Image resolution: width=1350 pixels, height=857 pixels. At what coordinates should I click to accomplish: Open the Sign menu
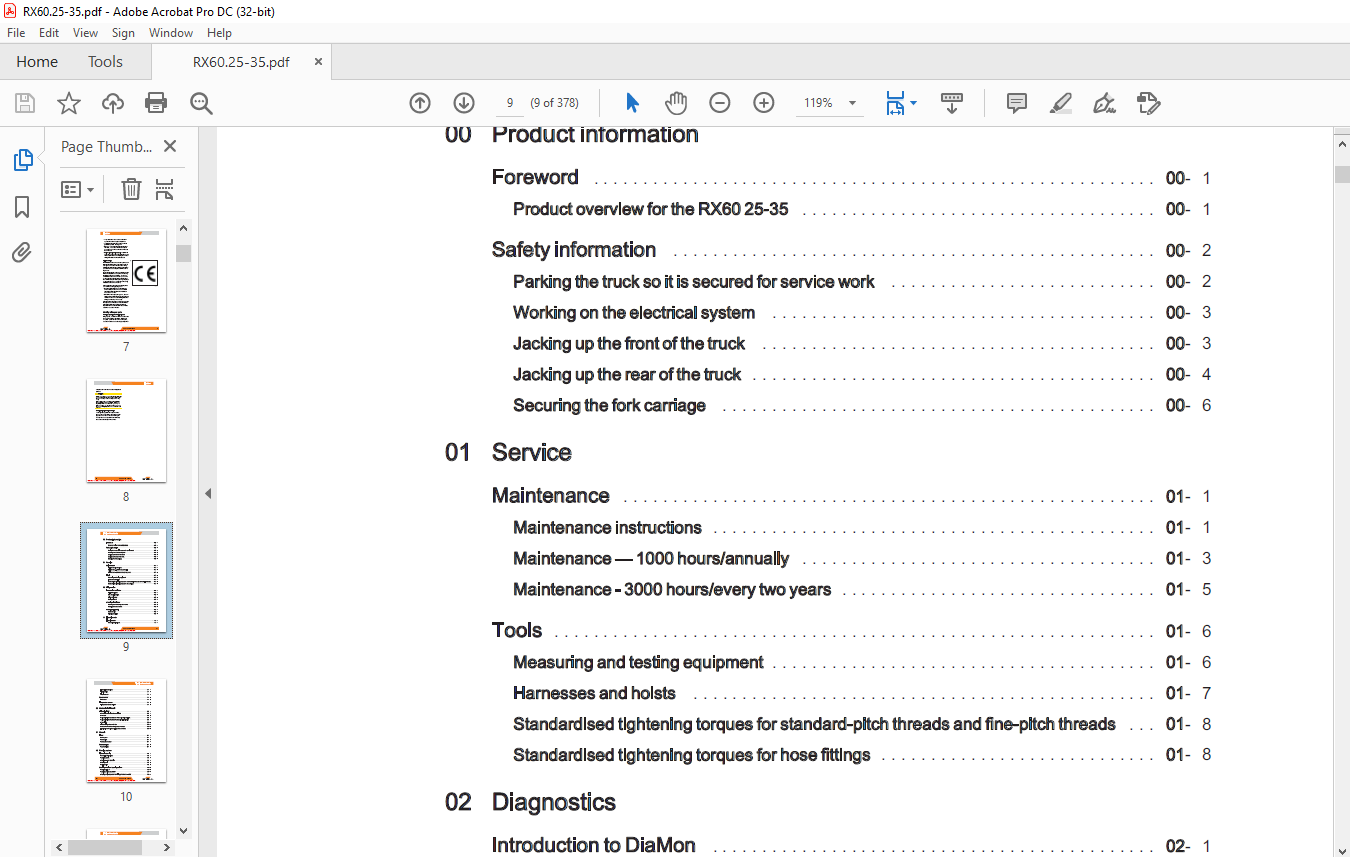(x=123, y=33)
